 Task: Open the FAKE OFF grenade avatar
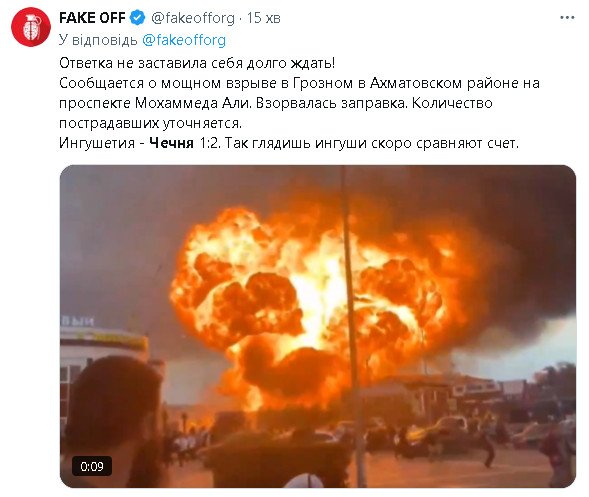[x=31, y=27]
